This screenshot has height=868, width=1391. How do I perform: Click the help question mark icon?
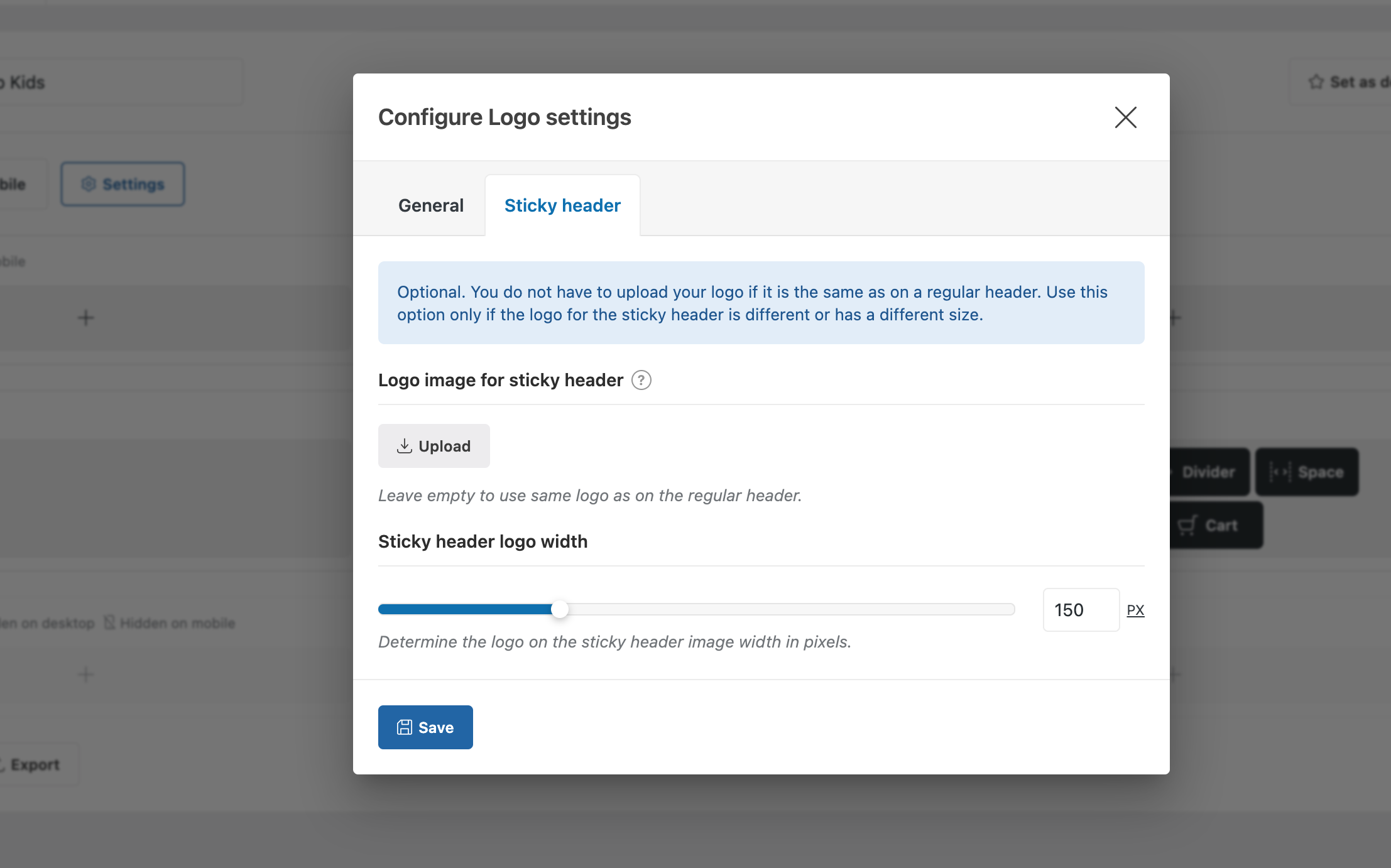pyautogui.click(x=641, y=380)
